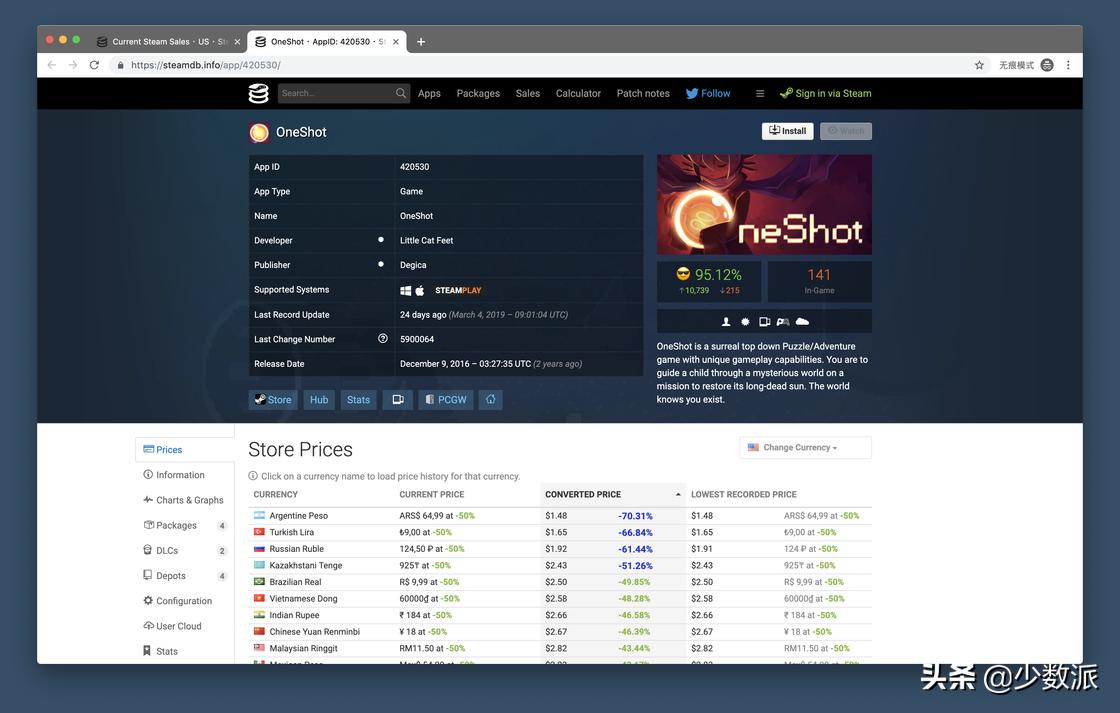Click the trading cards icon in categories row
Screen dimensions: 1120x713
764,321
